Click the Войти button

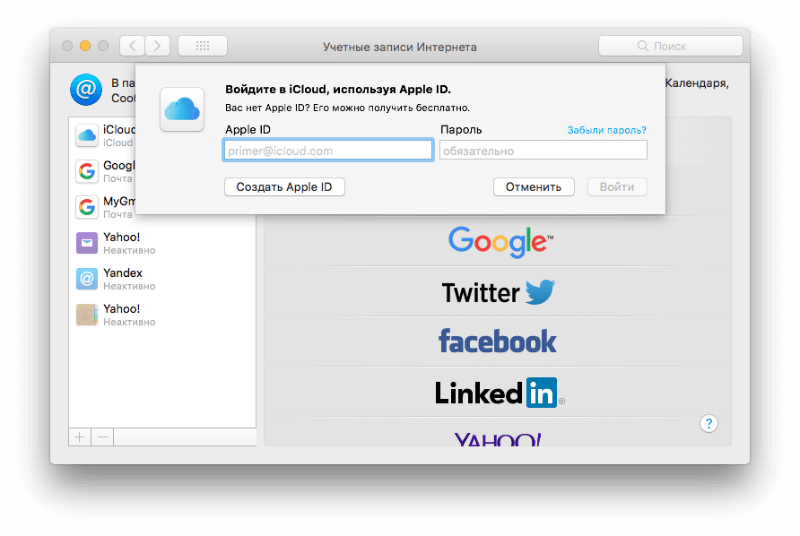click(x=617, y=187)
